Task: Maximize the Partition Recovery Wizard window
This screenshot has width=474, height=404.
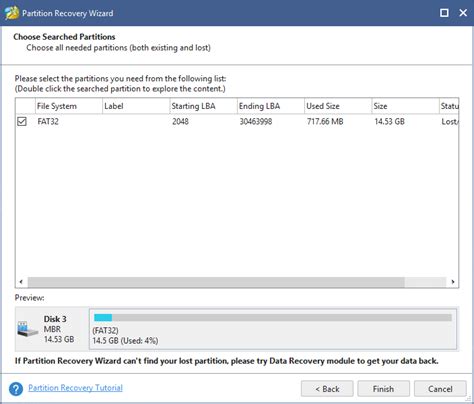Action: [444, 13]
